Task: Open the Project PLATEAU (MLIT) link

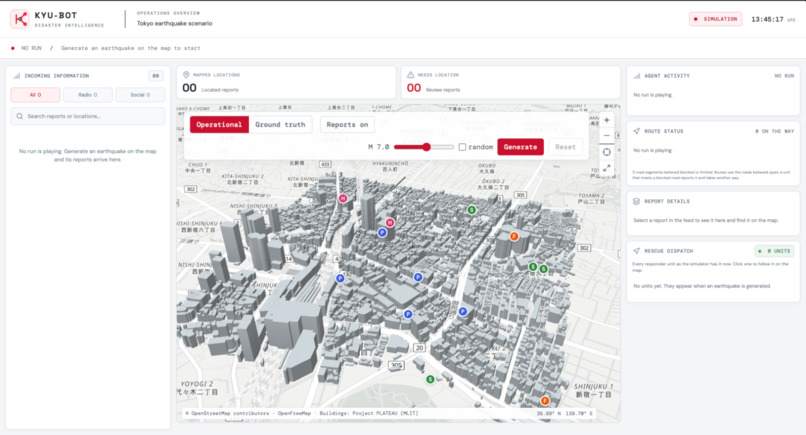Action: click(x=369, y=413)
